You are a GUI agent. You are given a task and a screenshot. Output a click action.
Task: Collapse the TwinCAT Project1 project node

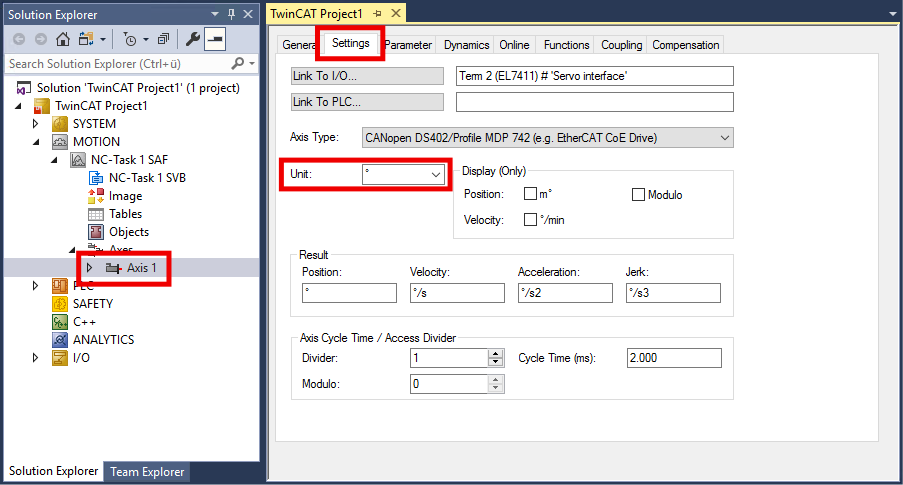18,106
